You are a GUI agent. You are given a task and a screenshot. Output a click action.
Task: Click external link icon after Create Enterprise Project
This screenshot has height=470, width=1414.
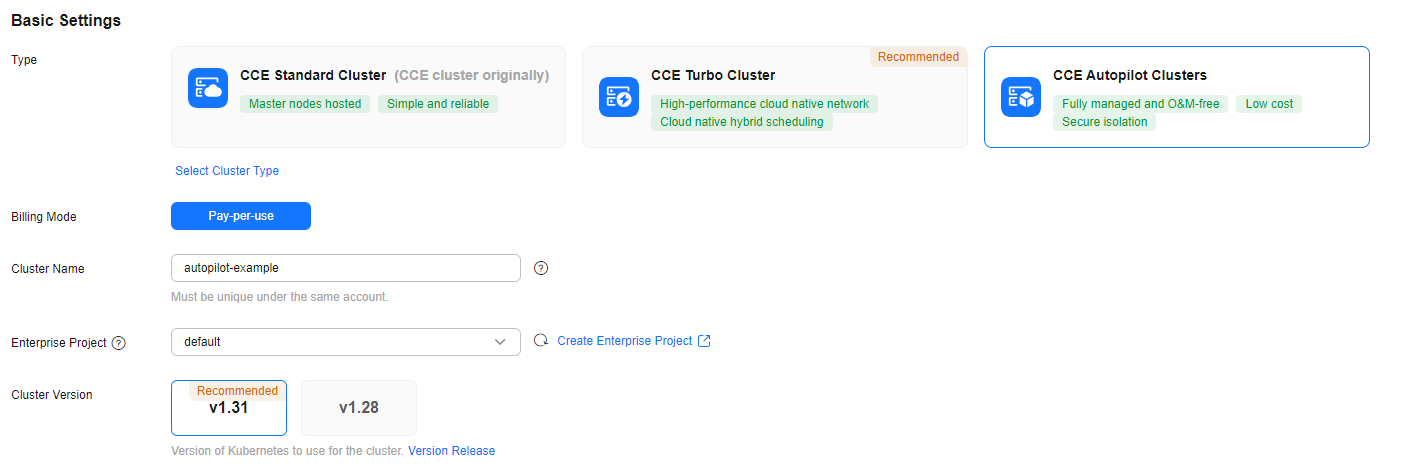tap(704, 341)
